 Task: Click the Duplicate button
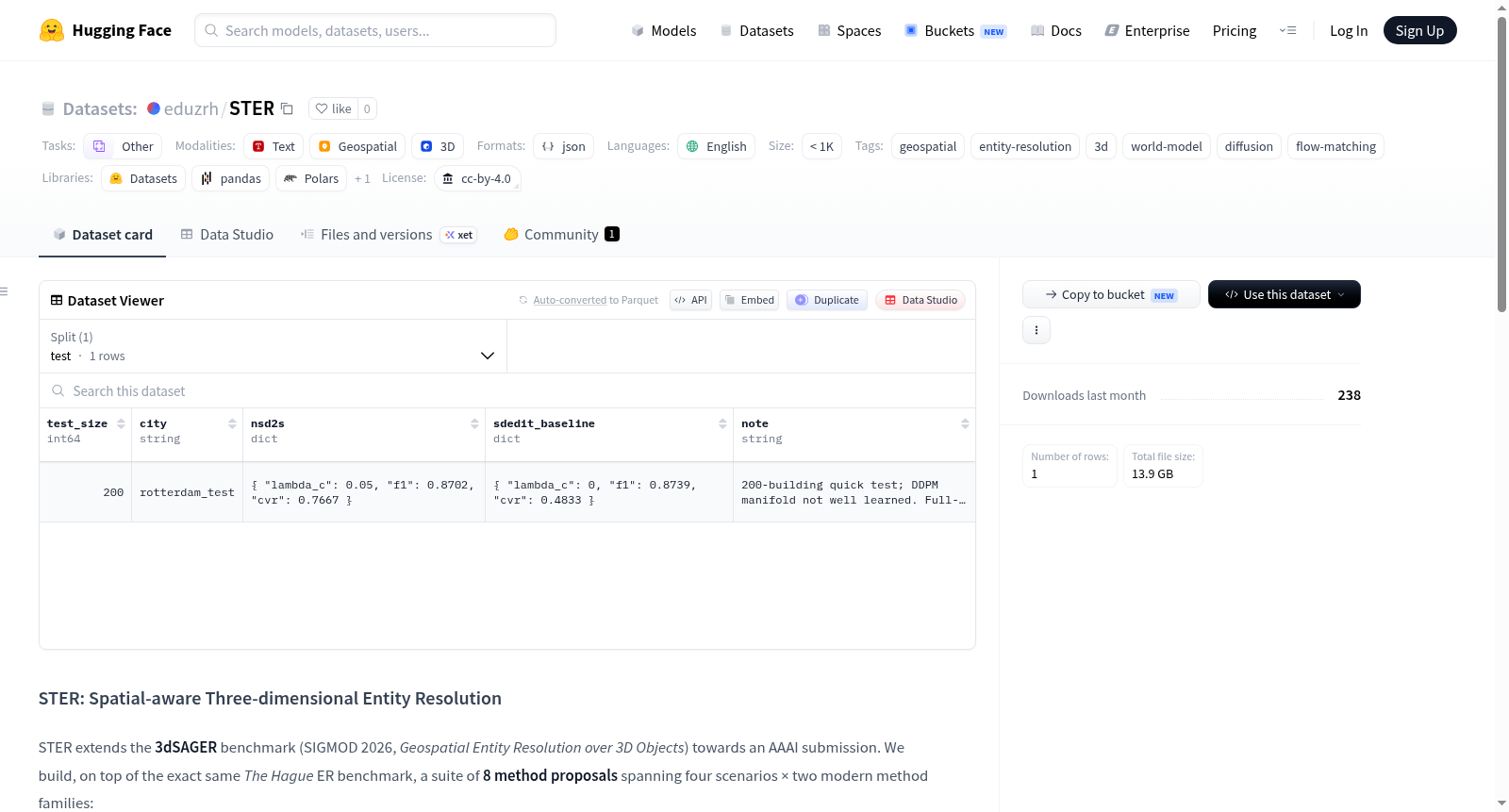tap(827, 300)
